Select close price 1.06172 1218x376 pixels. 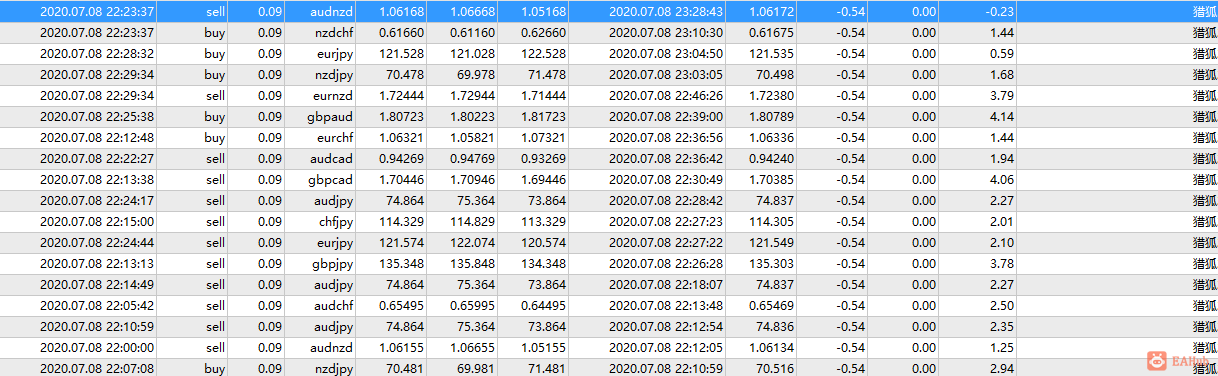click(772, 12)
